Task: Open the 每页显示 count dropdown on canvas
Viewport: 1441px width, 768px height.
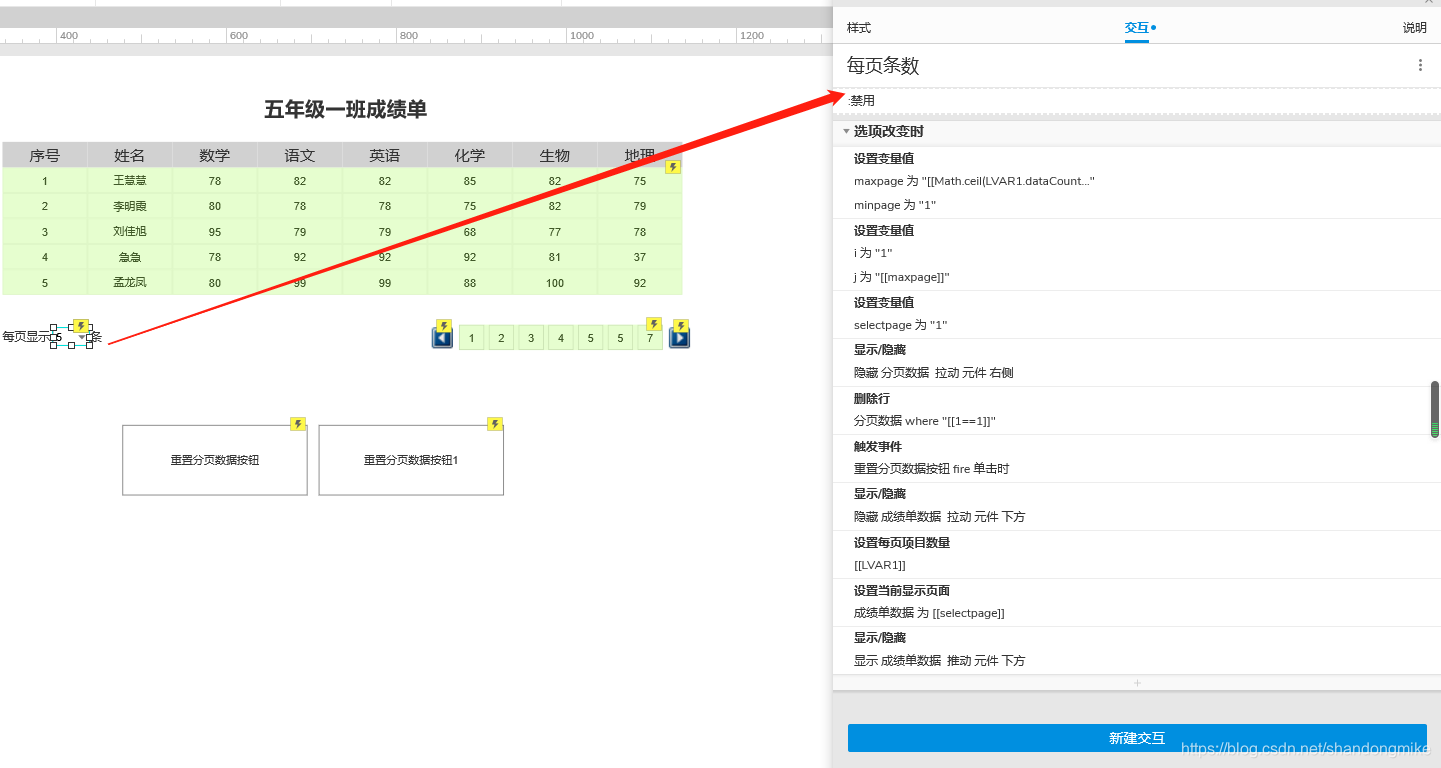Action: tap(72, 337)
